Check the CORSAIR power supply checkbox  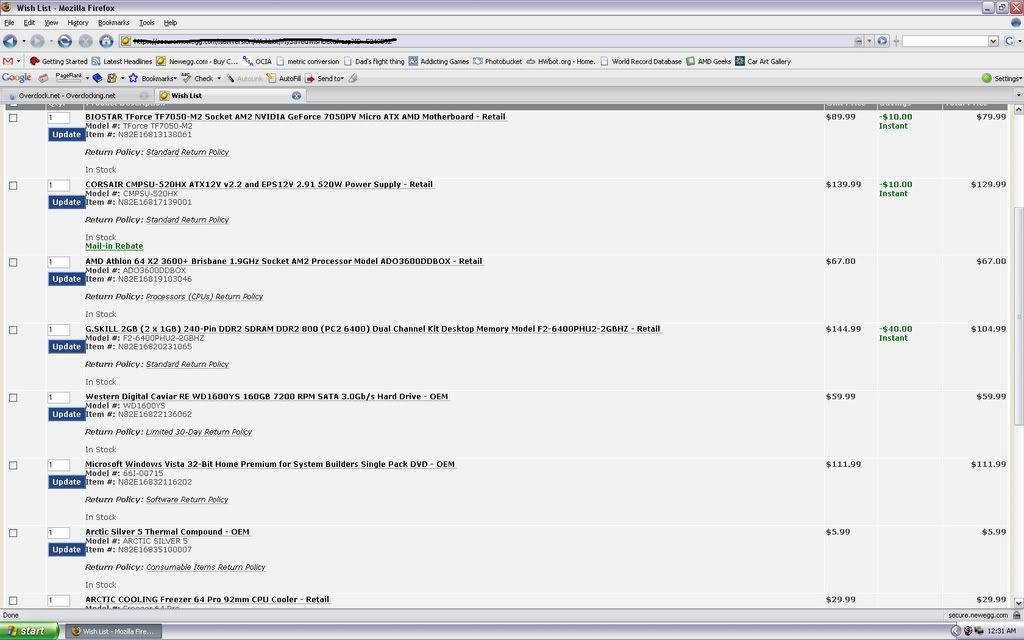tap(13, 186)
